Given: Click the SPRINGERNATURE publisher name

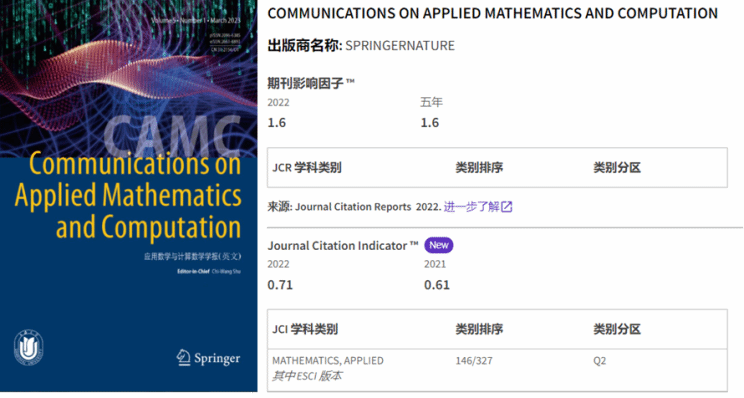Looking at the screenshot, I should click(400, 46).
